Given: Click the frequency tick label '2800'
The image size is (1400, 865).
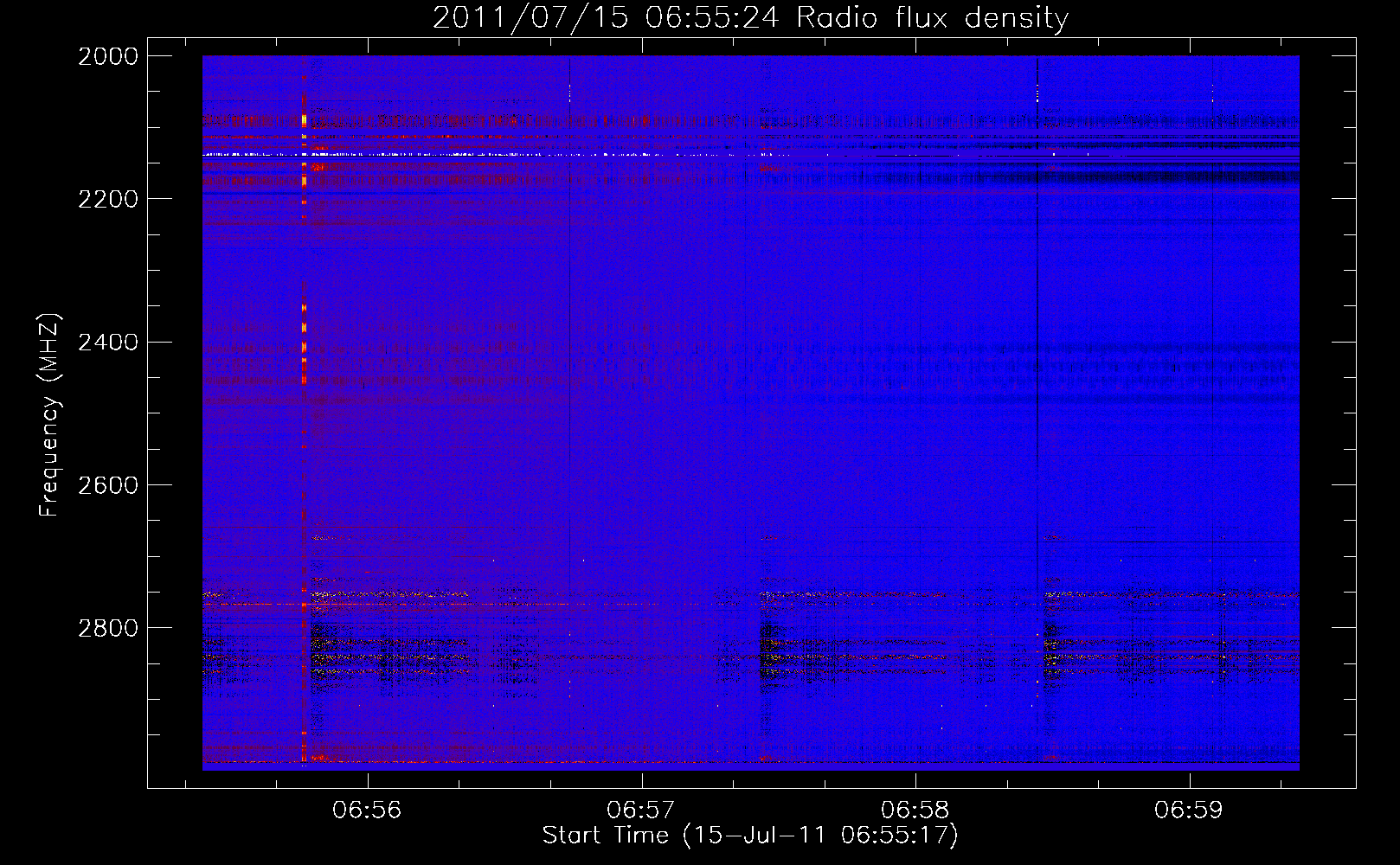Looking at the screenshot, I should [108, 628].
